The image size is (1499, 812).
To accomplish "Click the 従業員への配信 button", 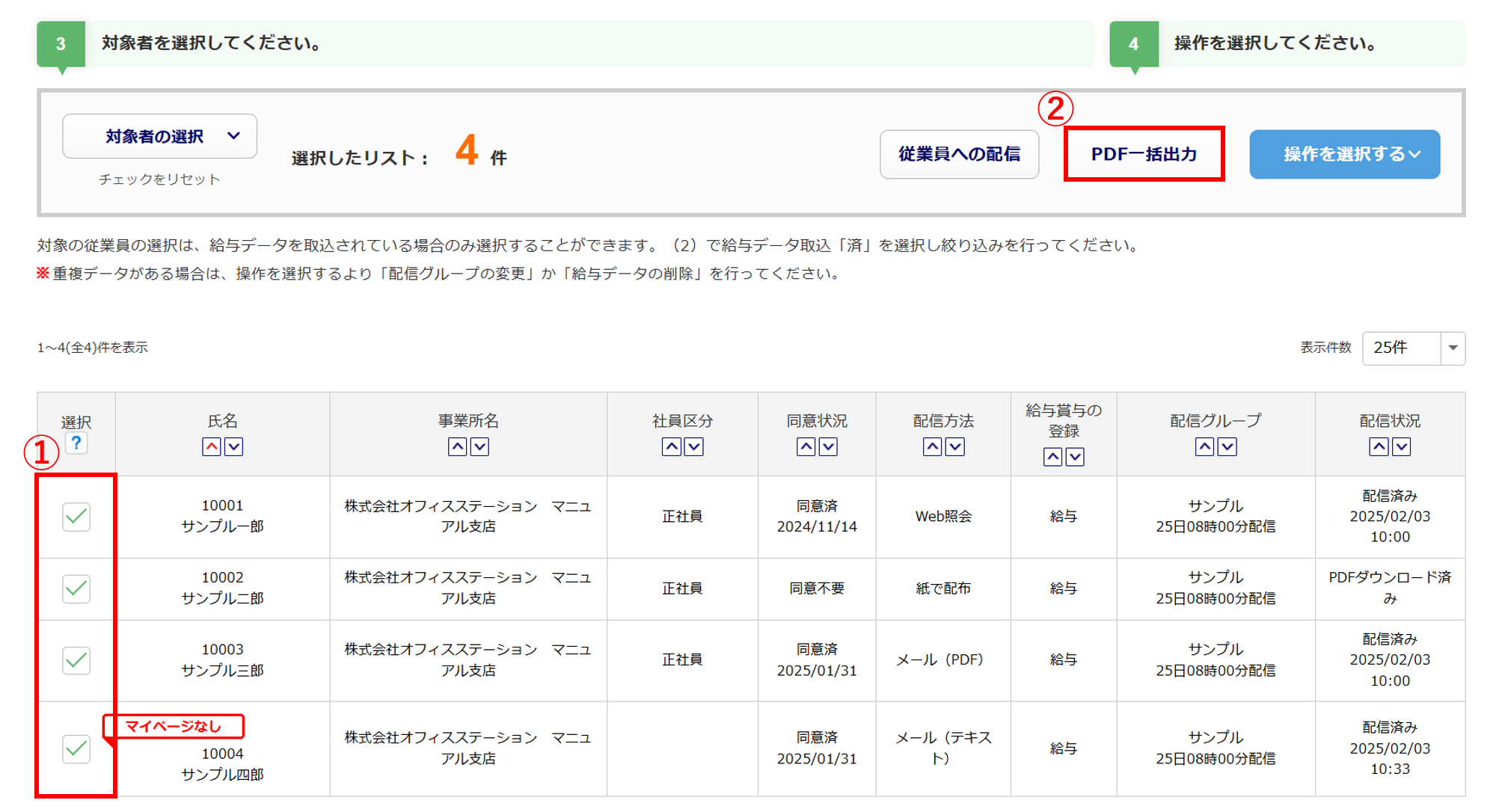I will coord(959,154).
